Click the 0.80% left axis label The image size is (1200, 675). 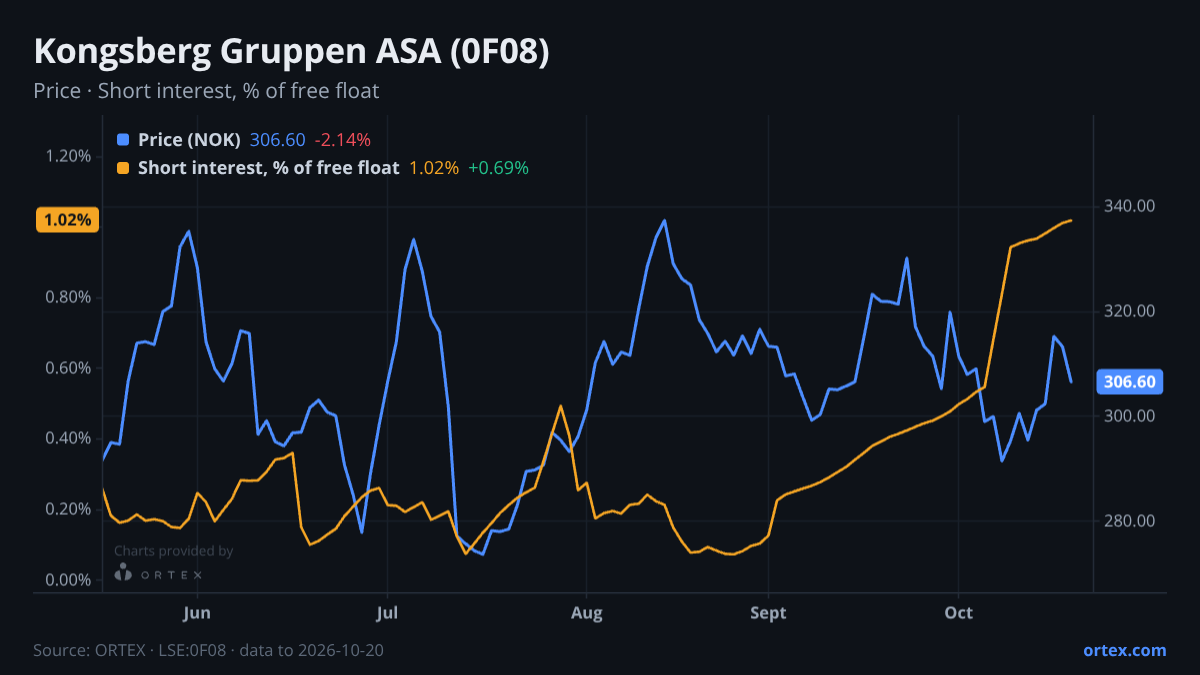click(68, 297)
